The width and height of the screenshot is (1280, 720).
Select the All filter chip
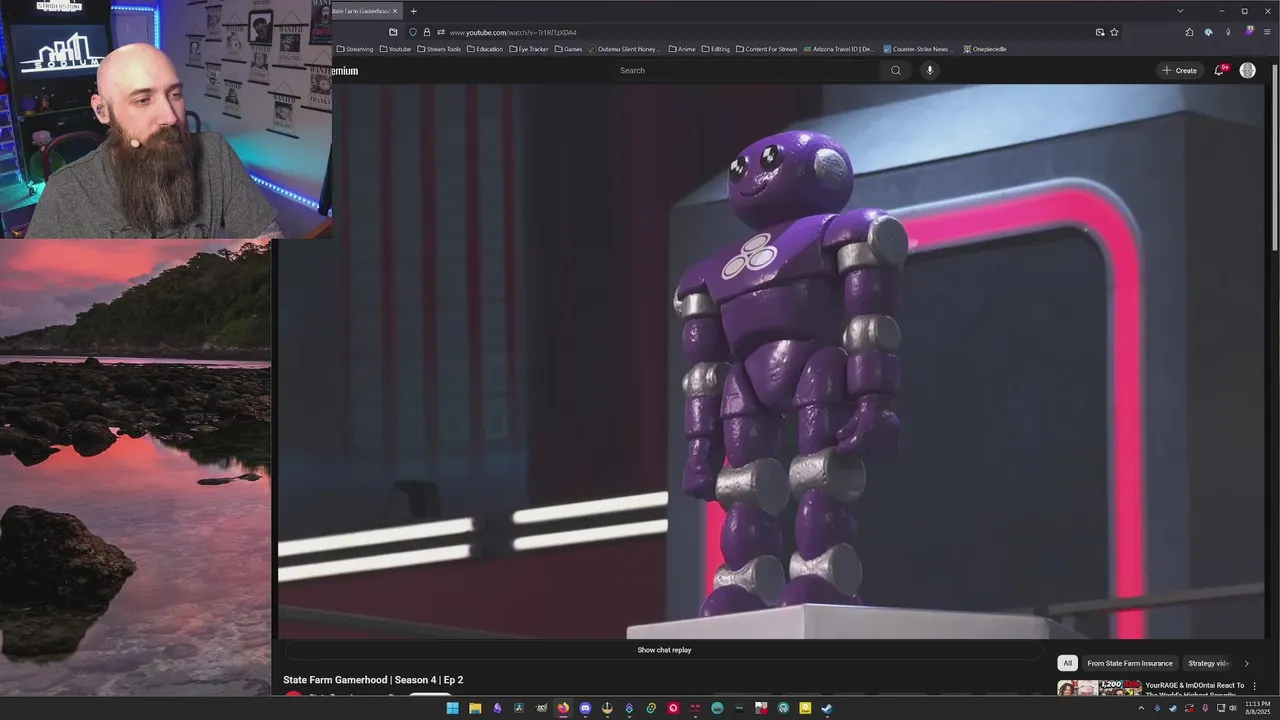1067,663
